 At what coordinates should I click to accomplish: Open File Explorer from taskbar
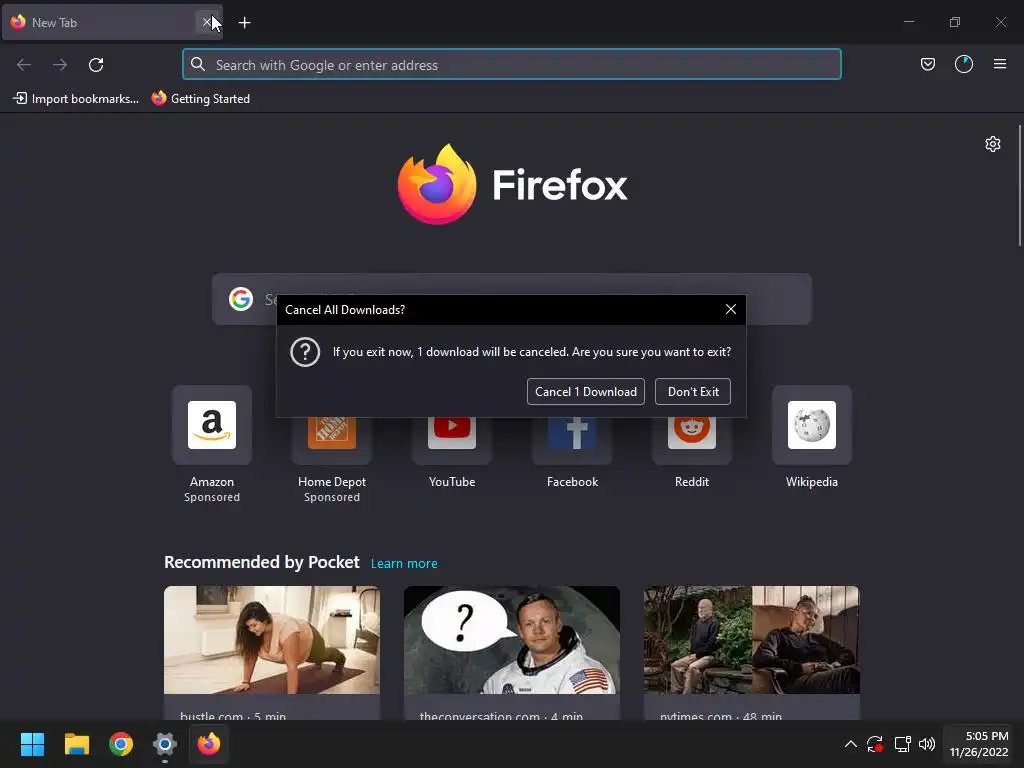77,744
